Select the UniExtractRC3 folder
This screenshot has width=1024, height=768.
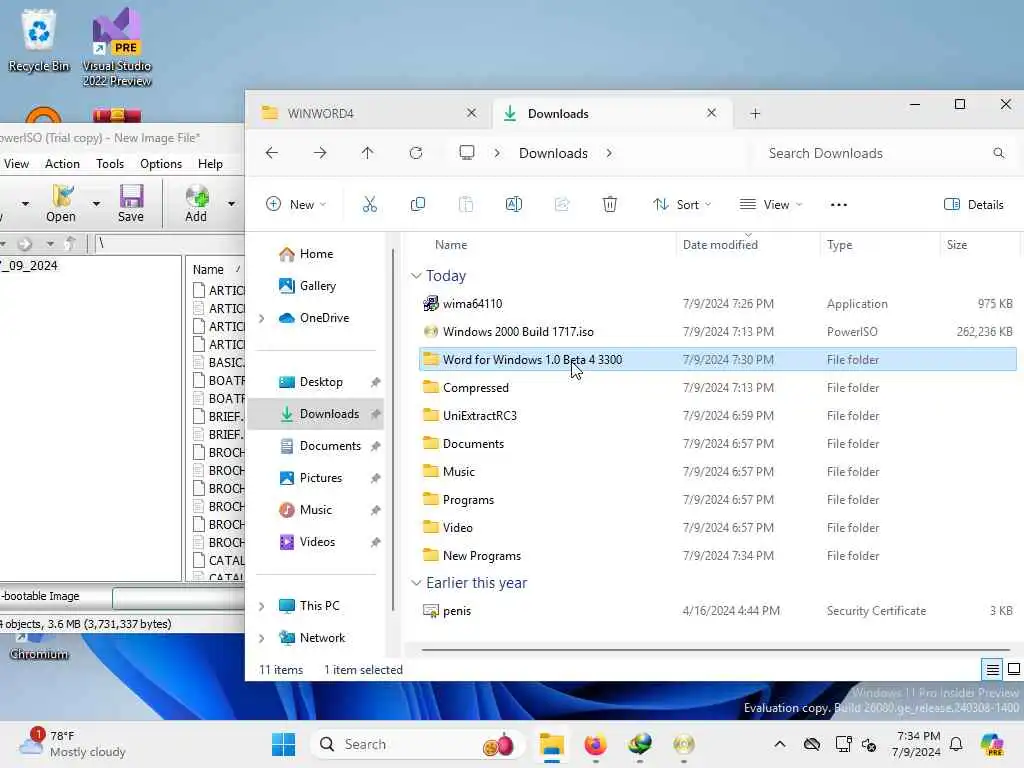pyautogui.click(x=717, y=416)
